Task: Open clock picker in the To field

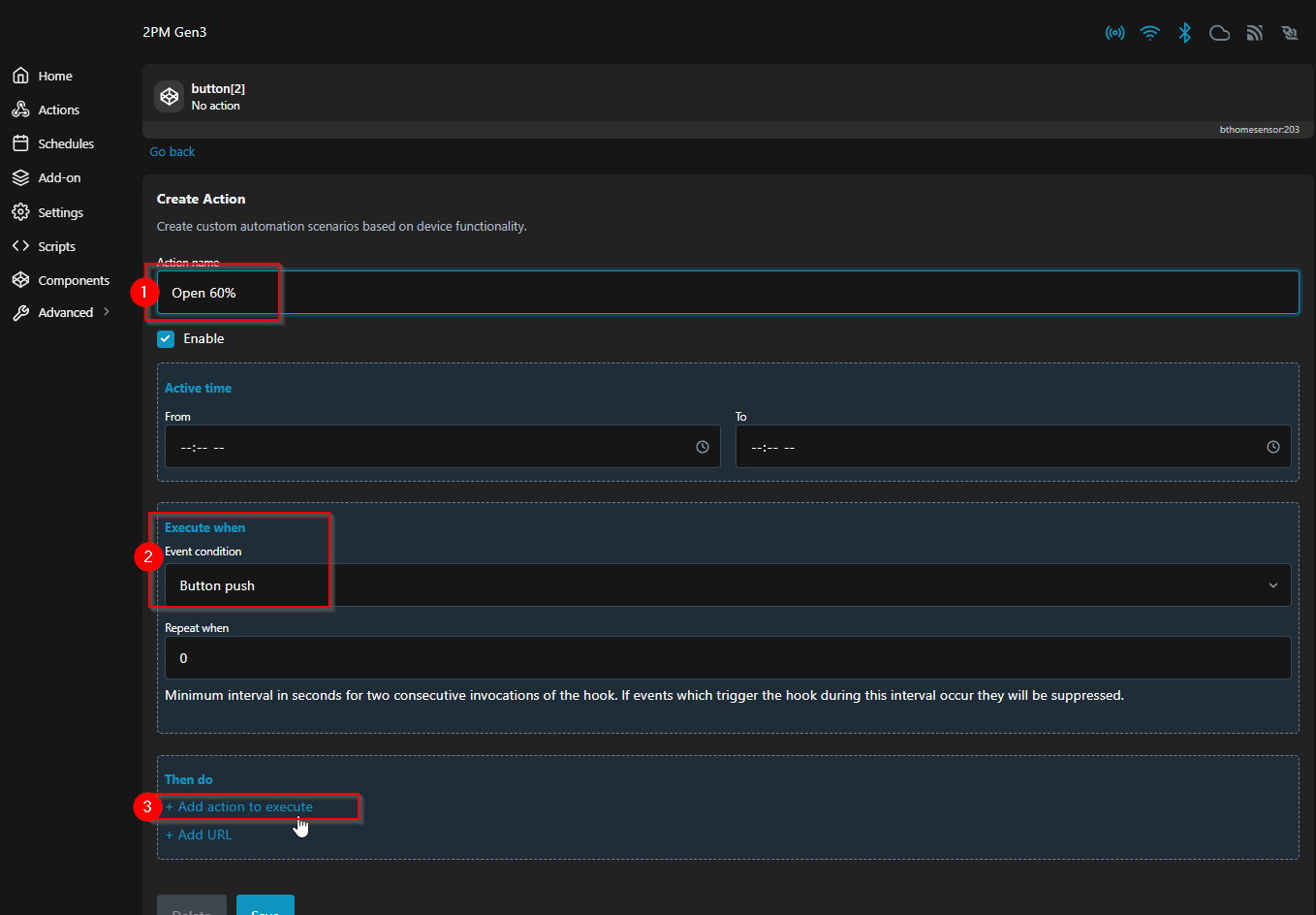Action: [x=1272, y=447]
